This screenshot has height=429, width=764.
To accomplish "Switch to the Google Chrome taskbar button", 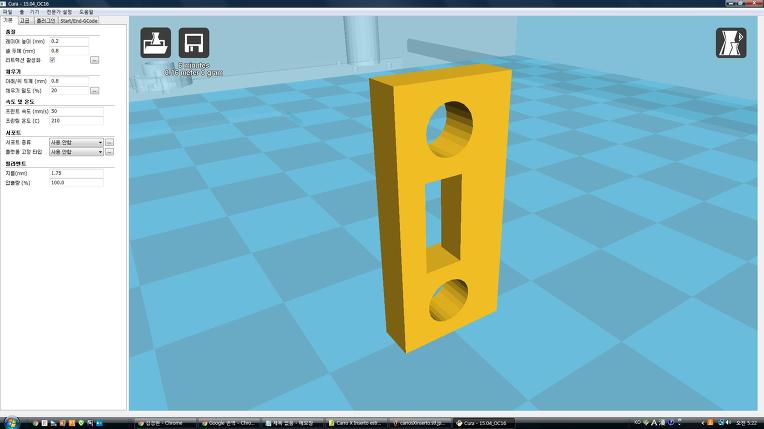I will [x=229, y=423].
